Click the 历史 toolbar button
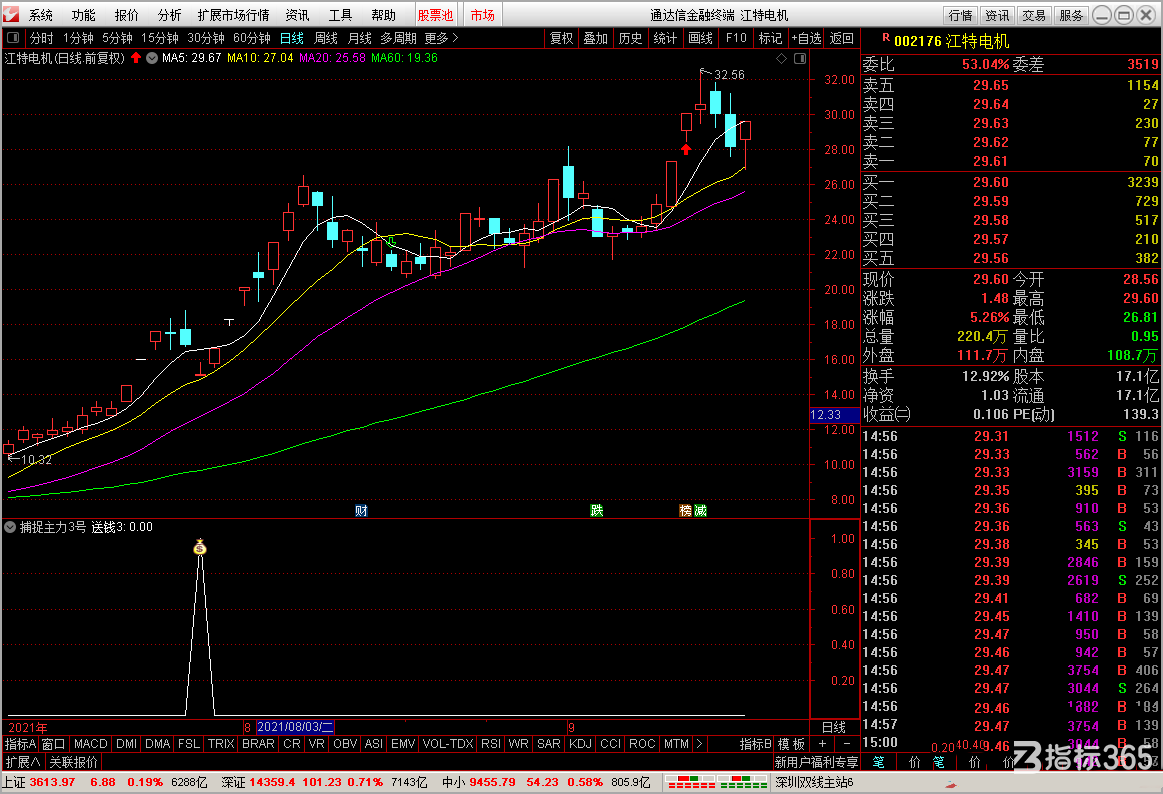This screenshot has width=1163, height=794. point(630,38)
